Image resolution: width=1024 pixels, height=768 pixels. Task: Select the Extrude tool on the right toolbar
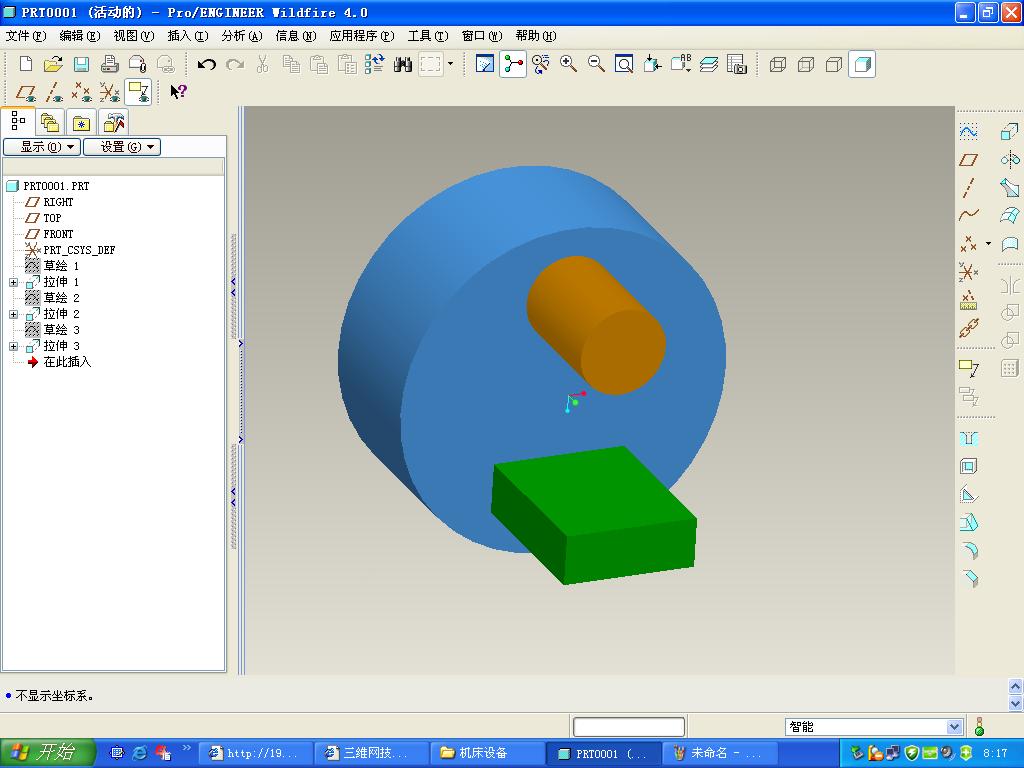coord(1010,132)
